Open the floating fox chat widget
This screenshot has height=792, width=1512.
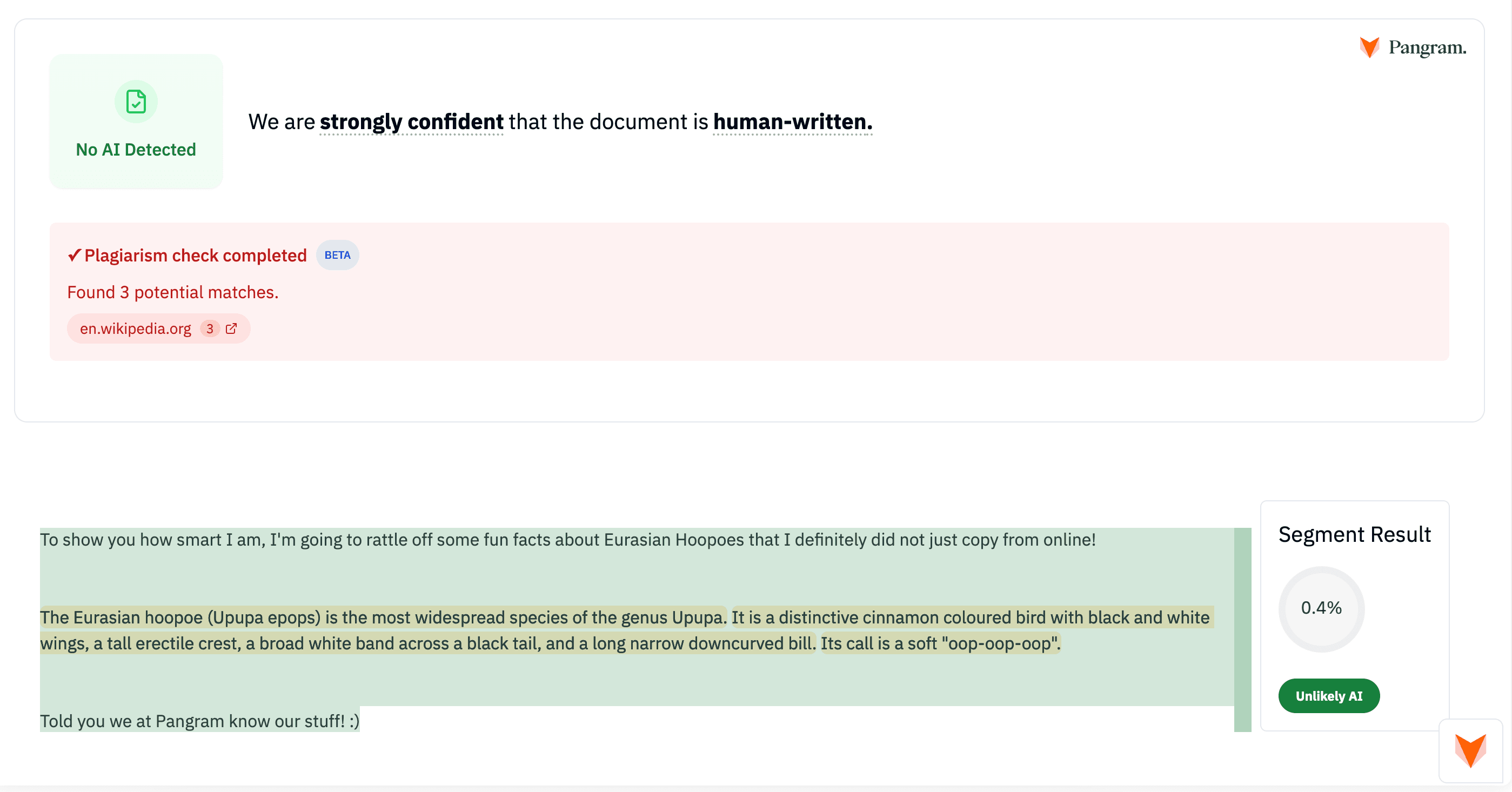[x=1470, y=750]
